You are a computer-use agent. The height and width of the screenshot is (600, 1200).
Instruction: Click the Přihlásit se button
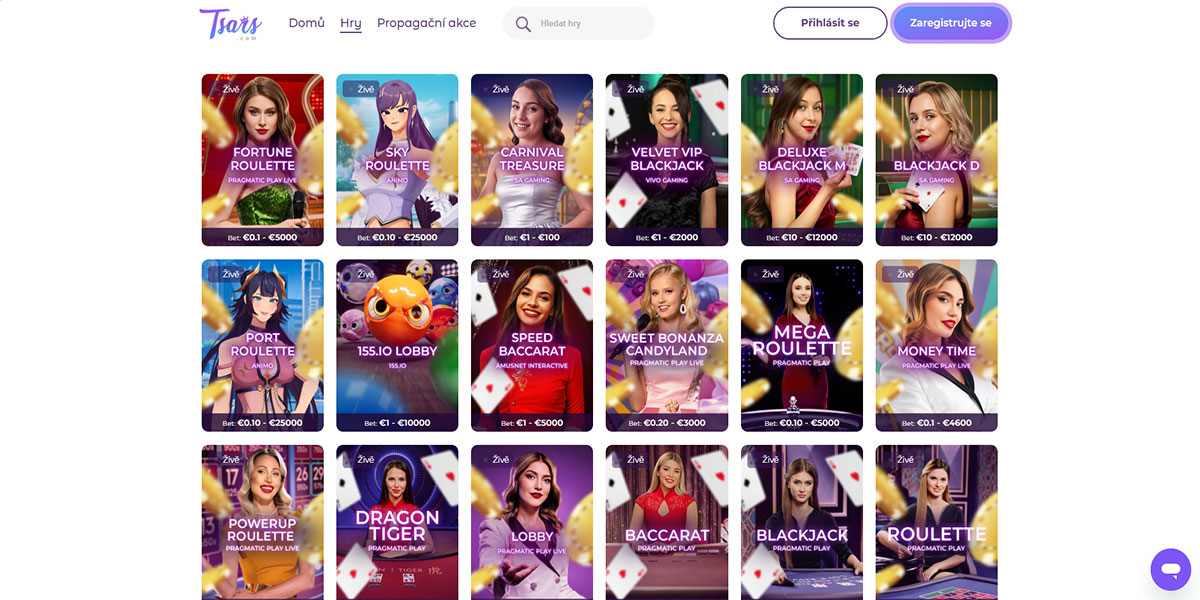pyautogui.click(x=830, y=23)
